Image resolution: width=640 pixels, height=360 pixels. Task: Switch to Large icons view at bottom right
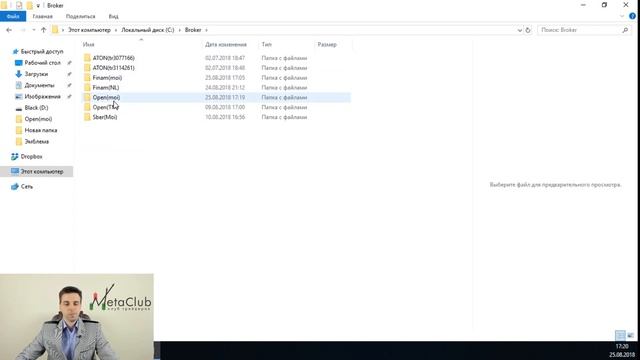point(631,335)
